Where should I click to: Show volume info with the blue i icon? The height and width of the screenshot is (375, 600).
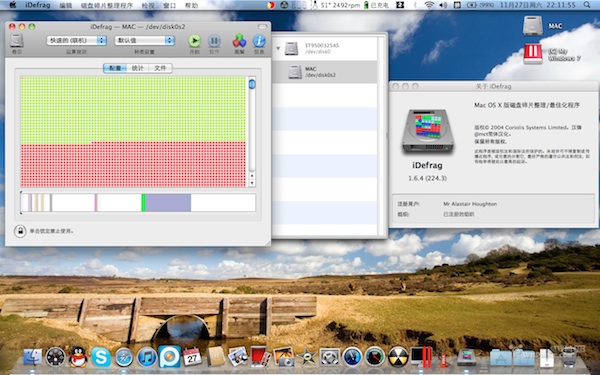(x=259, y=41)
